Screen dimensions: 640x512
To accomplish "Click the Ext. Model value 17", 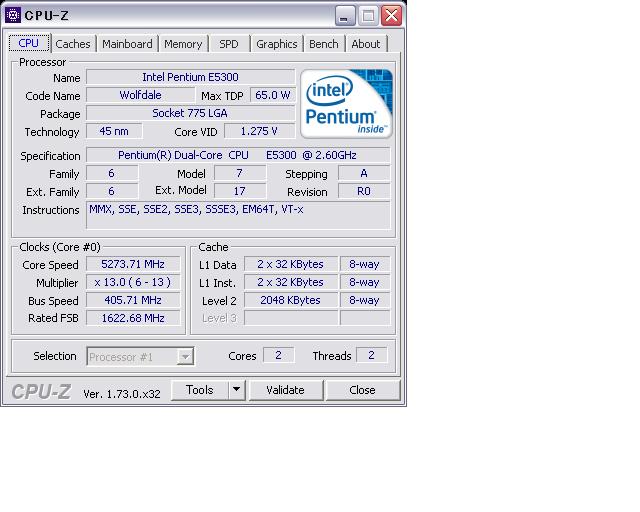I will 240,191.
